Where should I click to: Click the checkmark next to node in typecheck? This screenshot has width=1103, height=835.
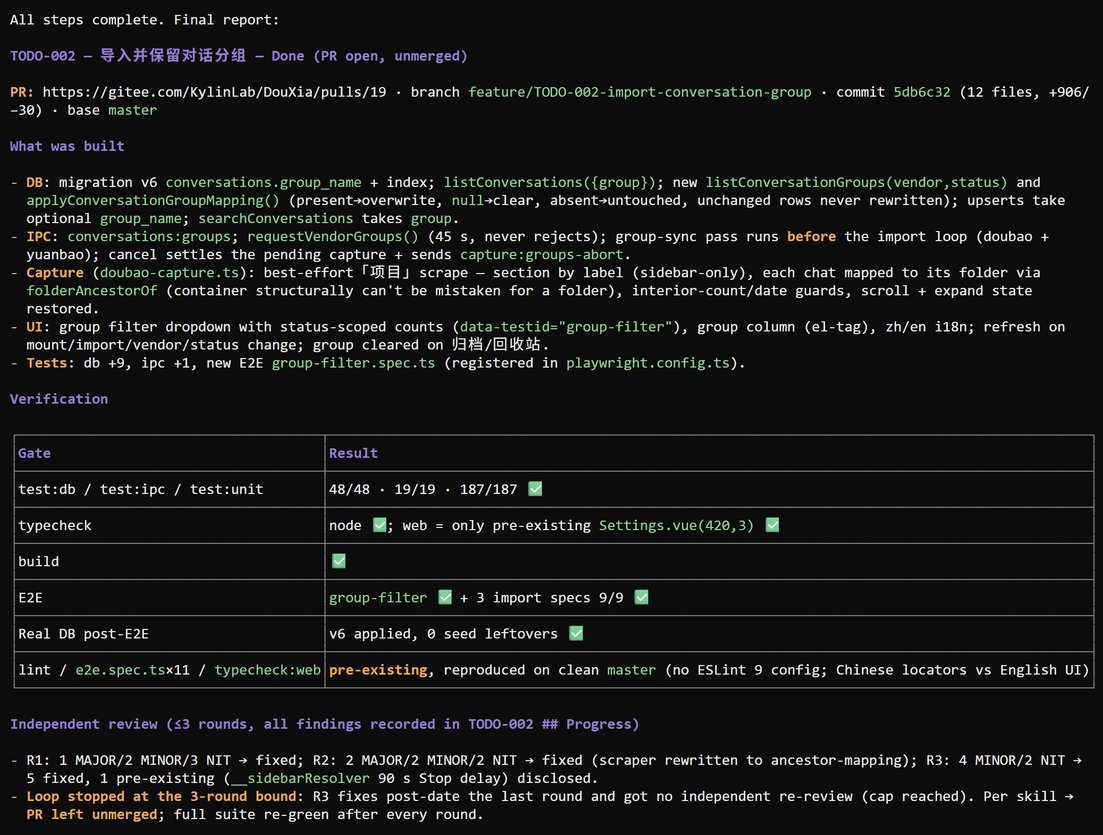tap(379, 525)
